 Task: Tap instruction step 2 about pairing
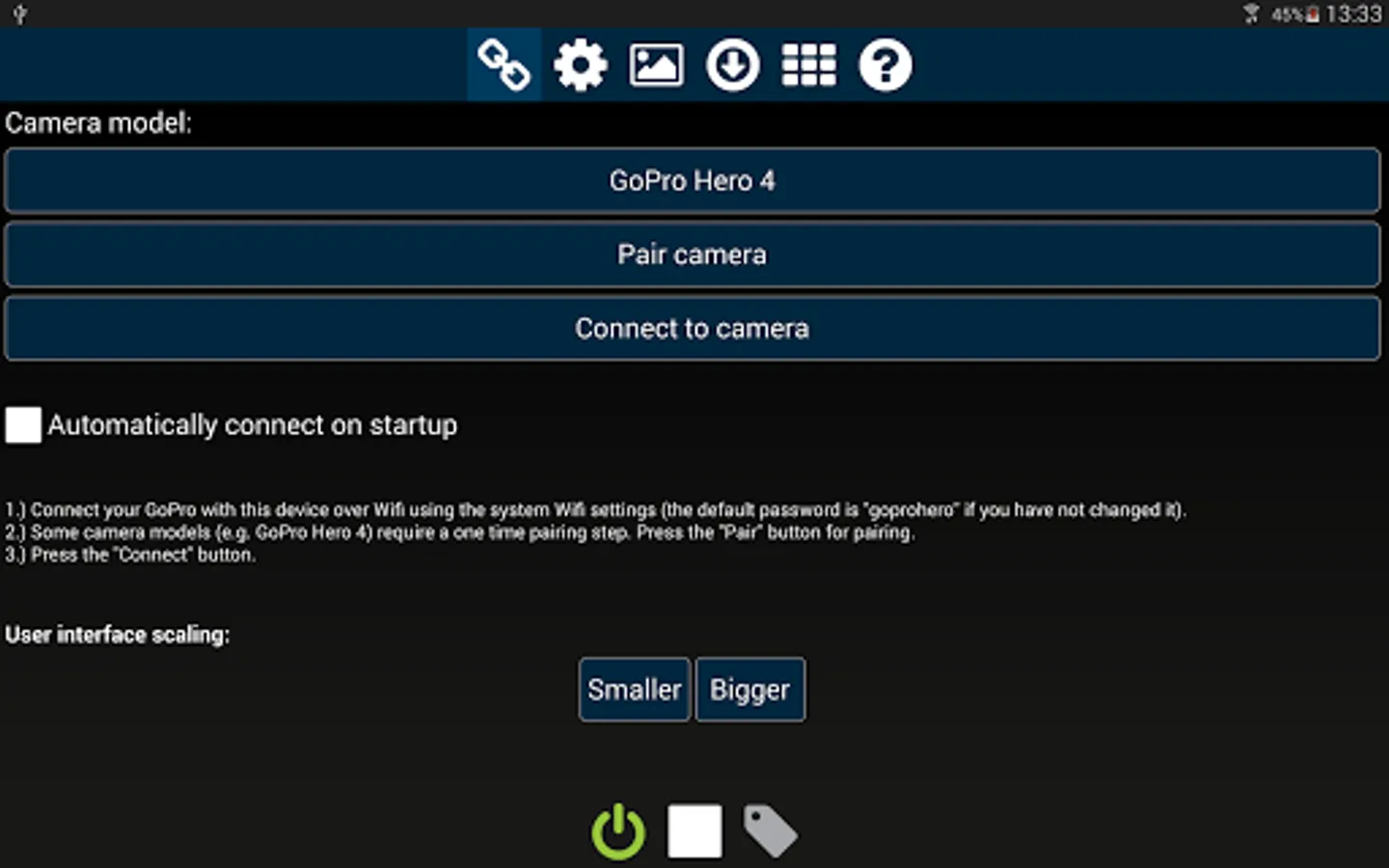(x=459, y=532)
